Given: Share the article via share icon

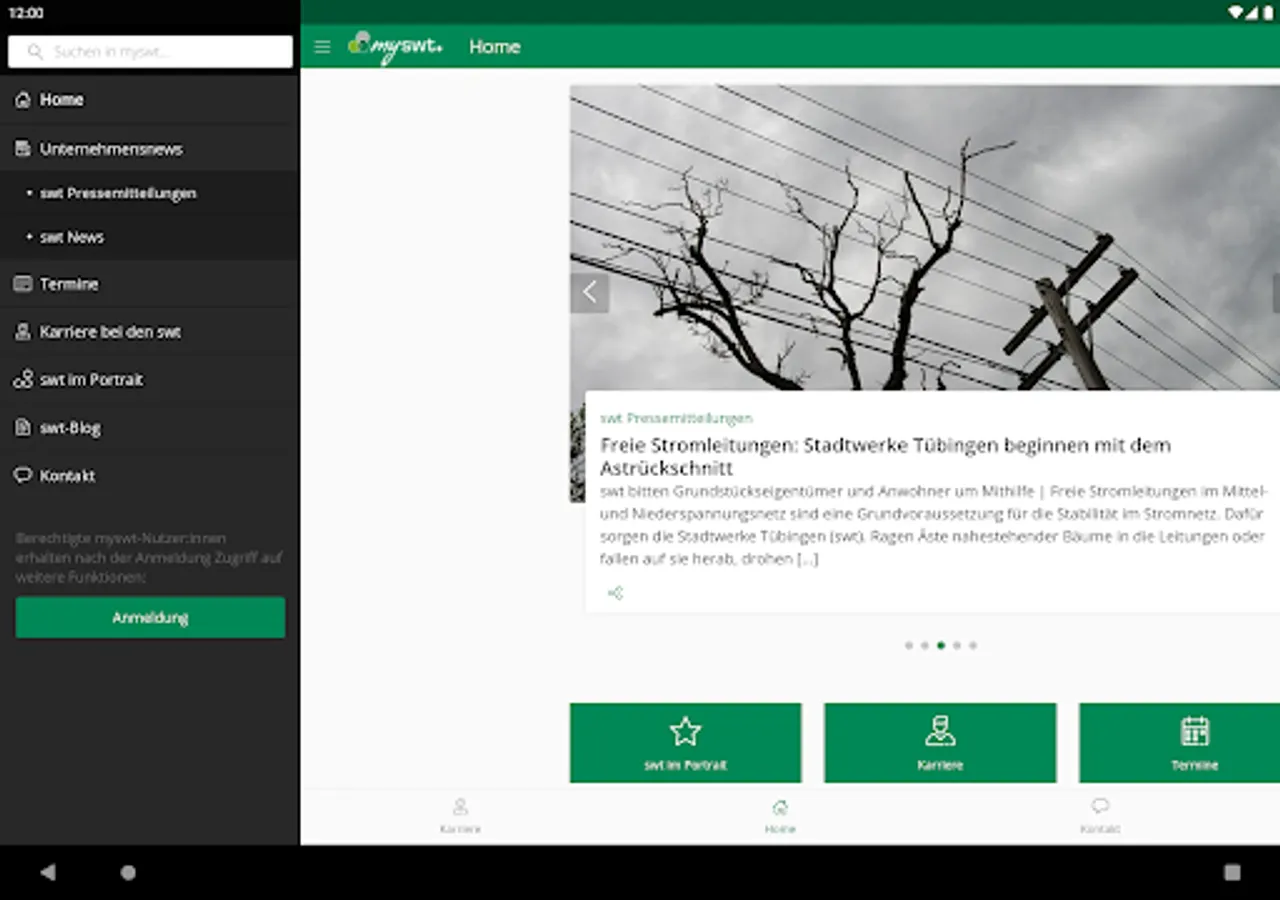Looking at the screenshot, I should (615, 593).
